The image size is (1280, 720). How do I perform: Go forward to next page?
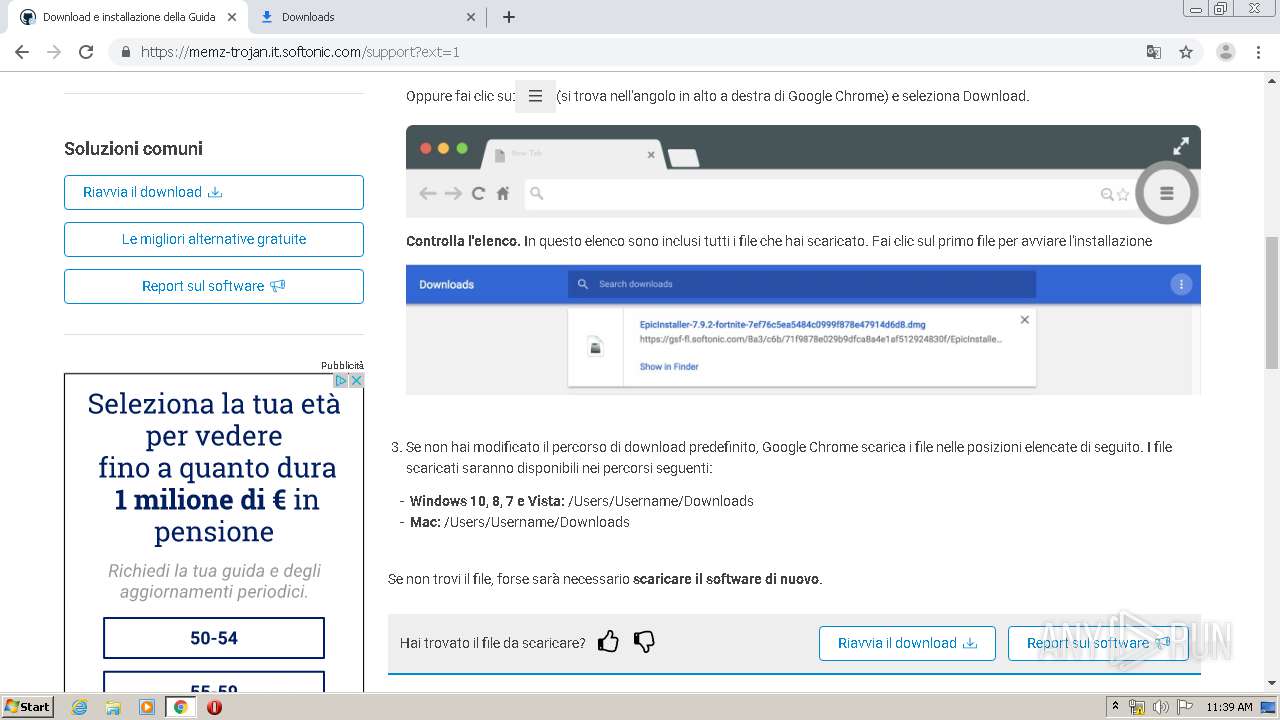(54, 52)
